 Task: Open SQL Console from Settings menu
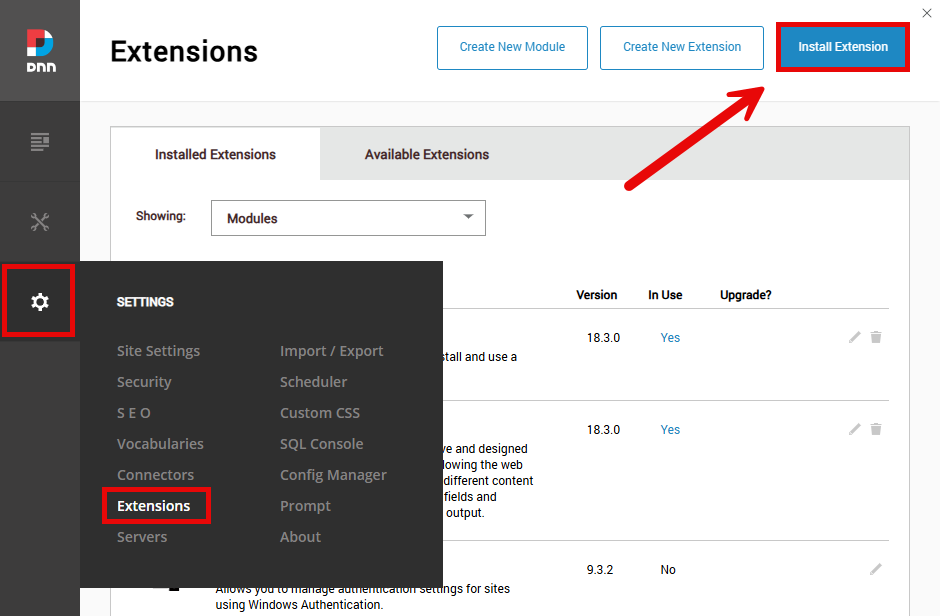321,444
